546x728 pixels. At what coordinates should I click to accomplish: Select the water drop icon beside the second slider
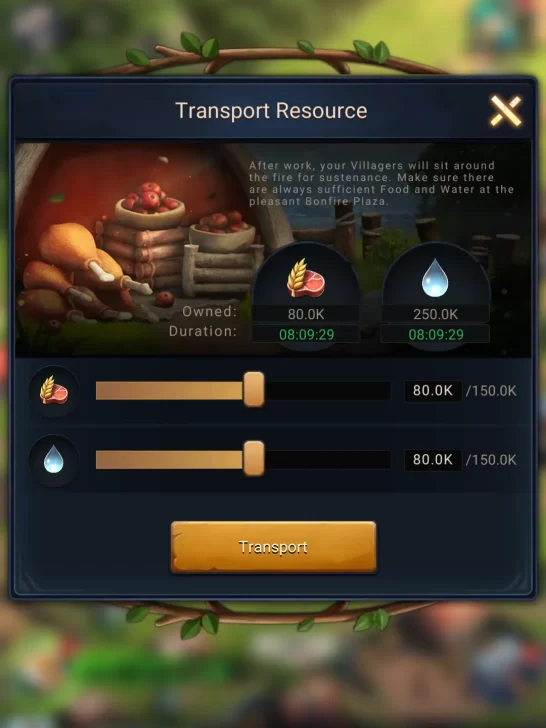point(54,460)
